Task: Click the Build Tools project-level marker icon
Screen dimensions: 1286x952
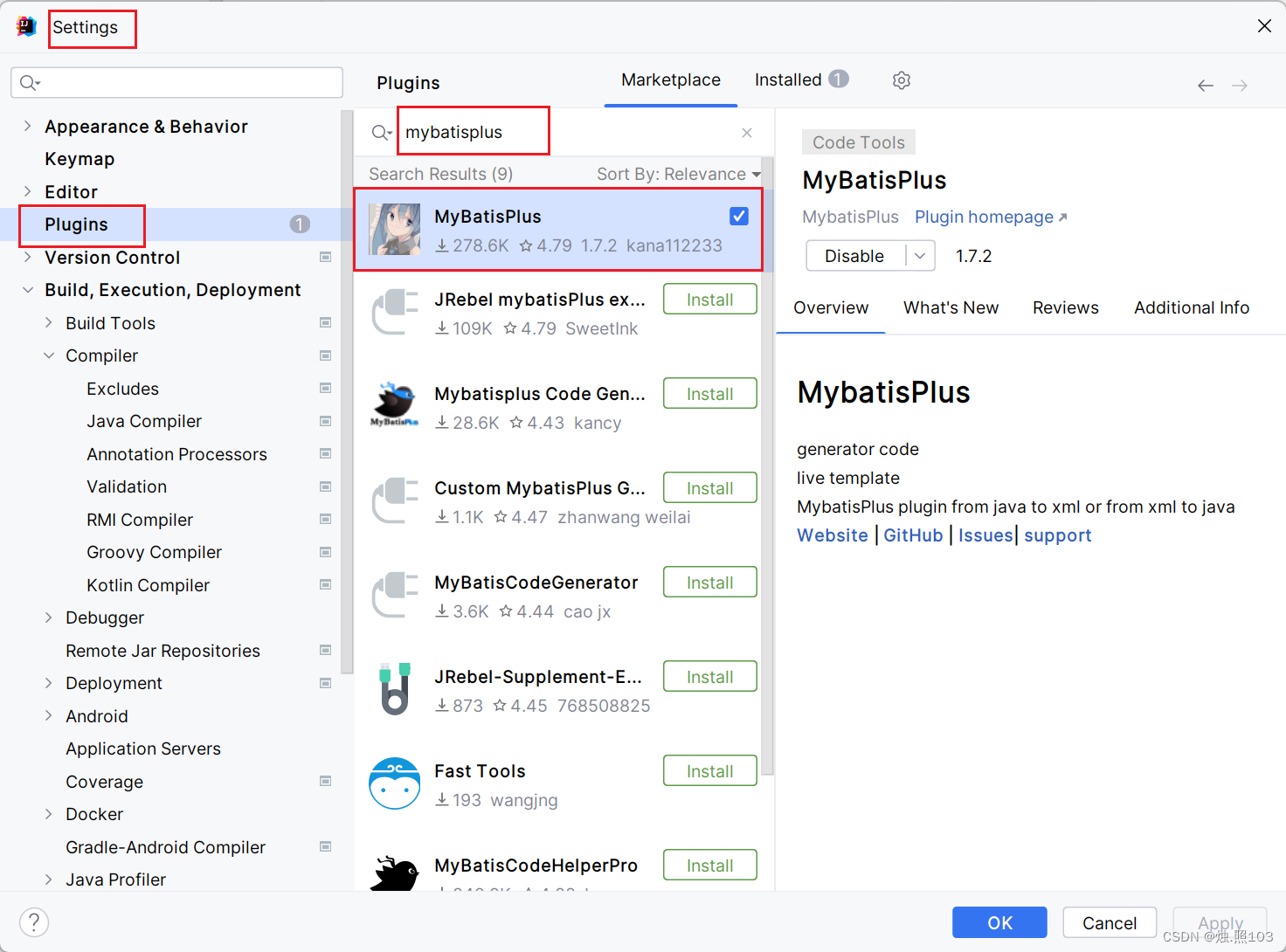Action: coord(326,322)
